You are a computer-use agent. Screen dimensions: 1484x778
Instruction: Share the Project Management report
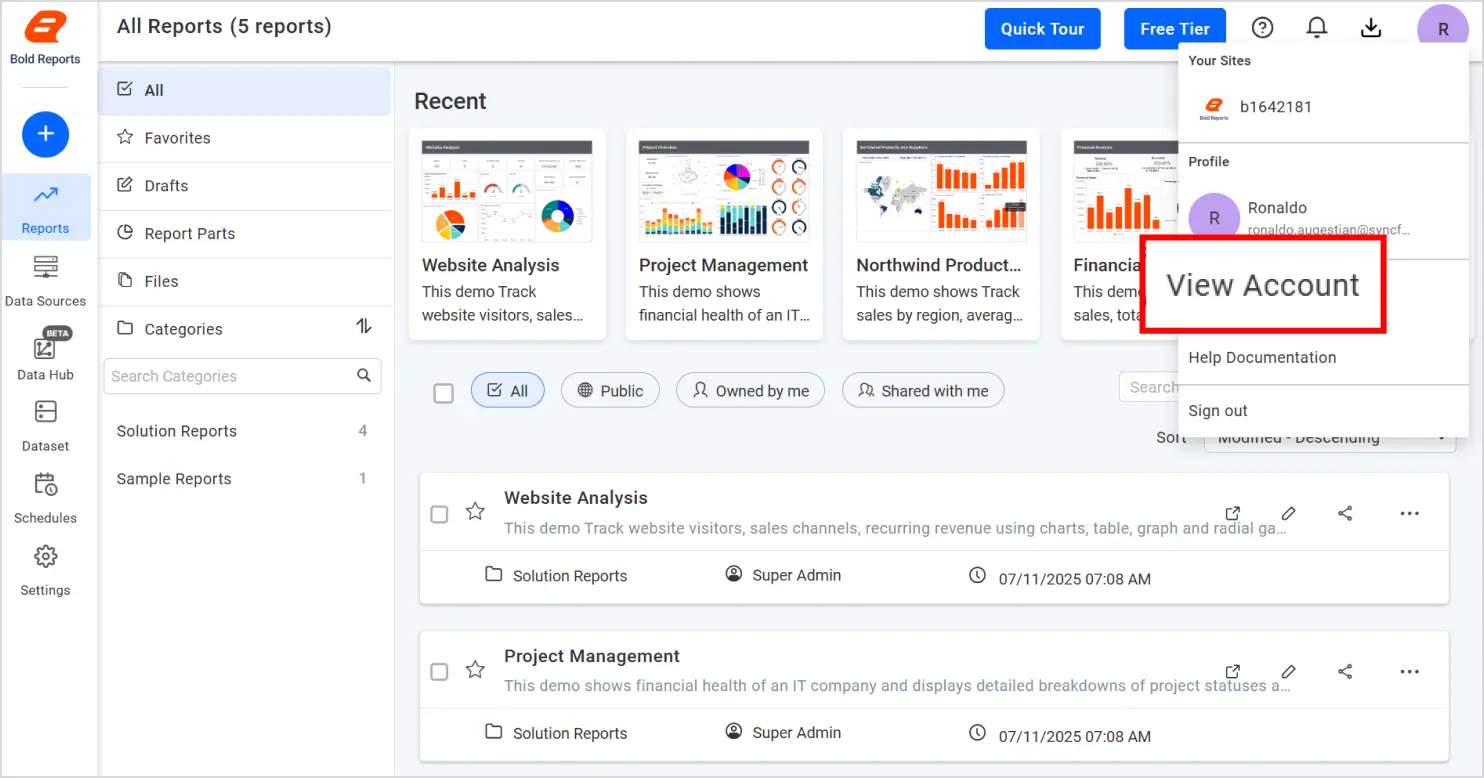pyautogui.click(x=1345, y=671)
